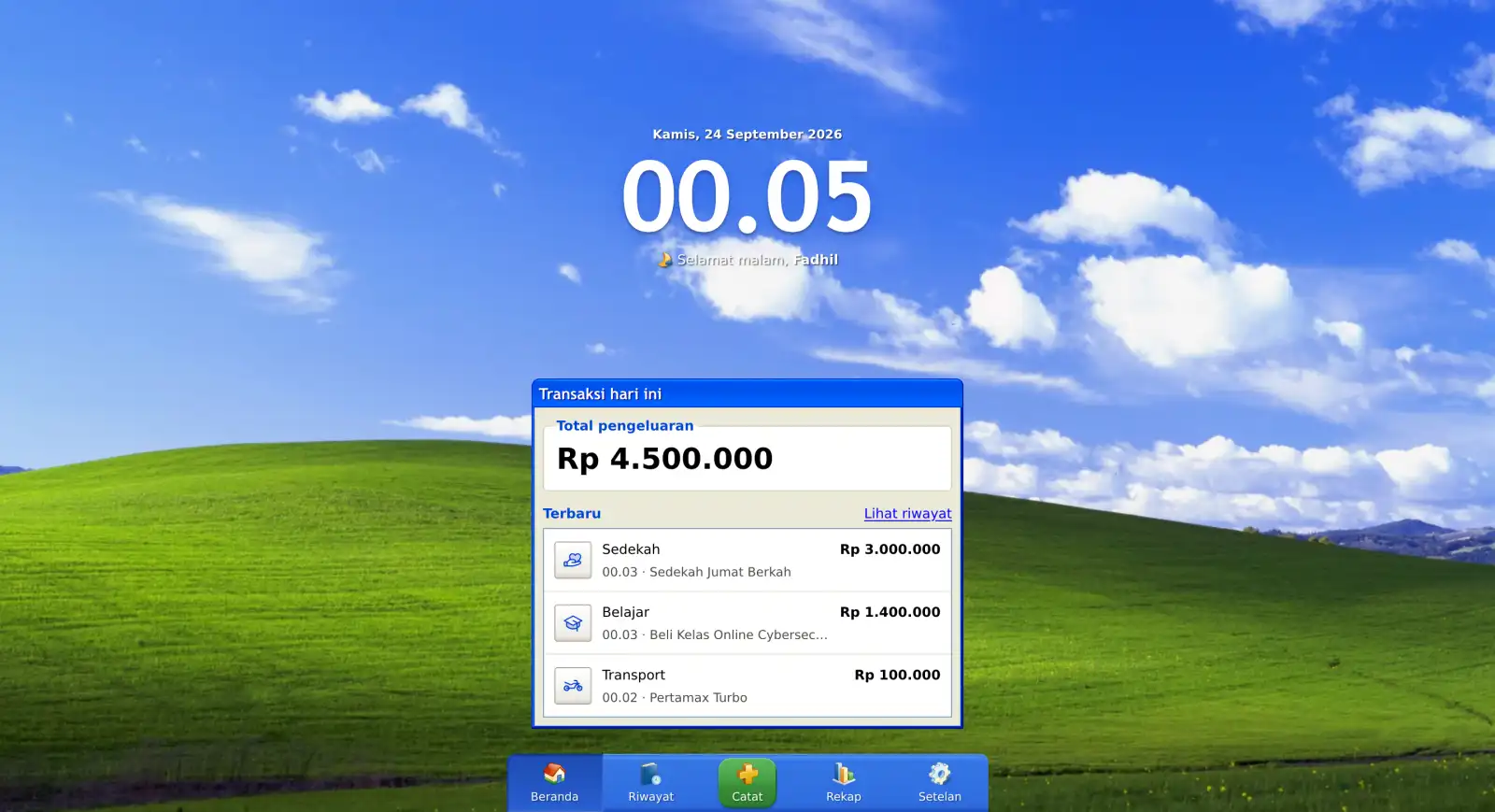Click the Transaksi hari ini title bar
This screenshot has width=1495, height=812.
747,393
